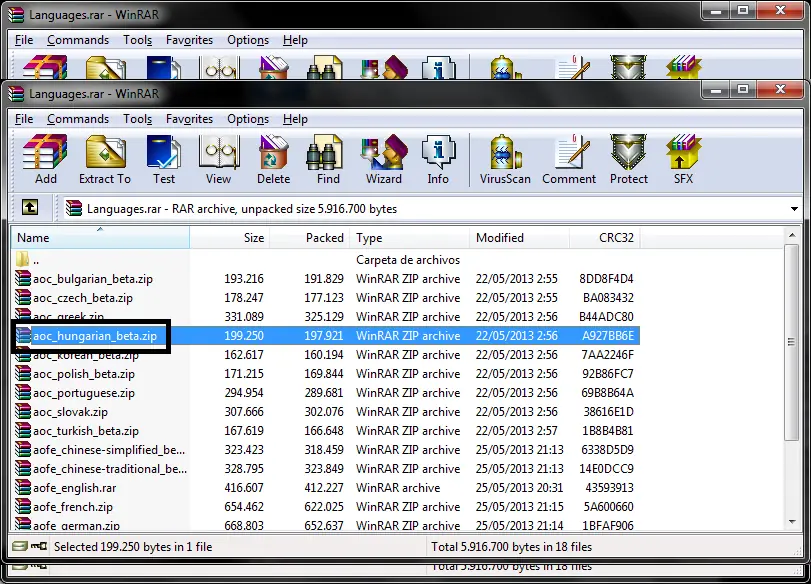
Task: Click the Delete toolbar icon
Action: pos(274,159)
